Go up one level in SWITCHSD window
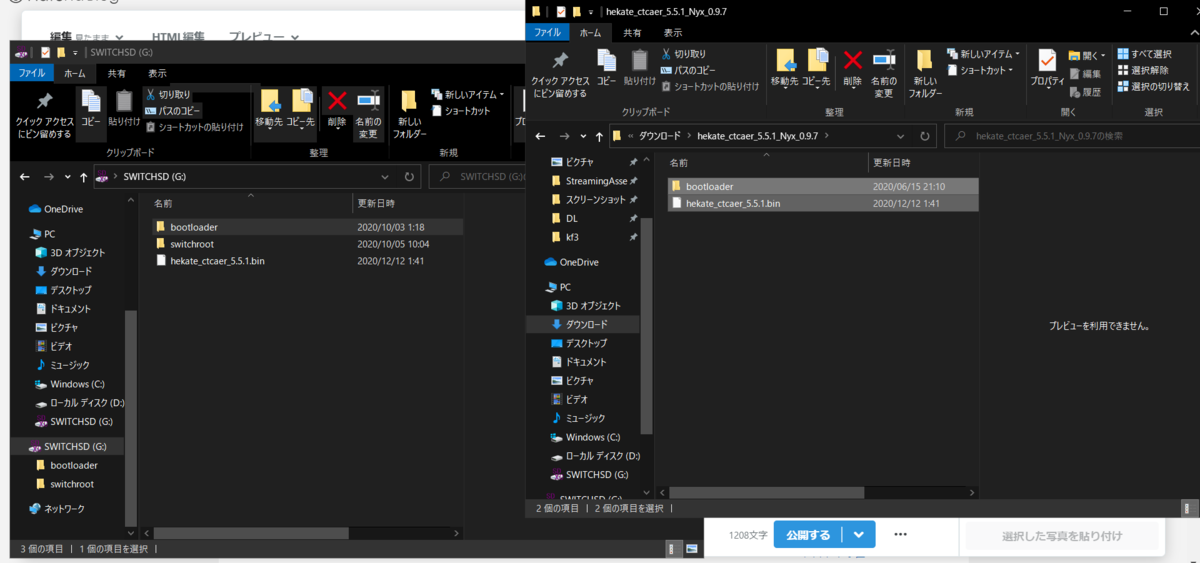The width and height of the screenshot is (1200, 563). (82, 177)
